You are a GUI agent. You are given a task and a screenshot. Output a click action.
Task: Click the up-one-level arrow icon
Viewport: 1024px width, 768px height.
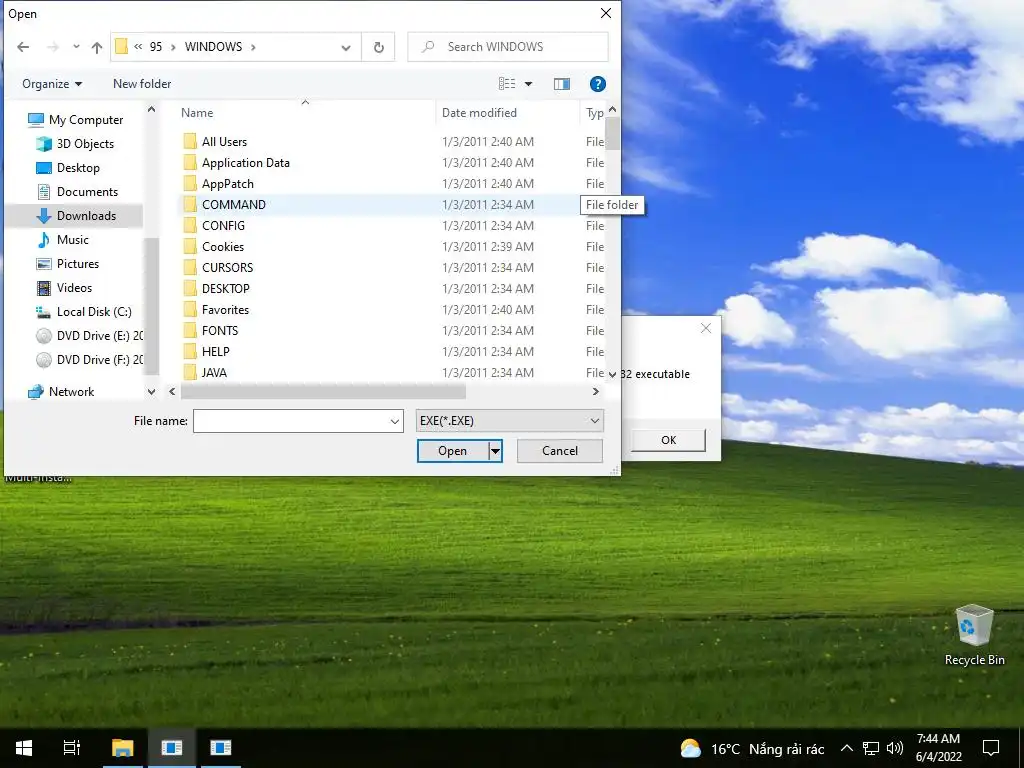pyautogui.click(x=97, y=47)
